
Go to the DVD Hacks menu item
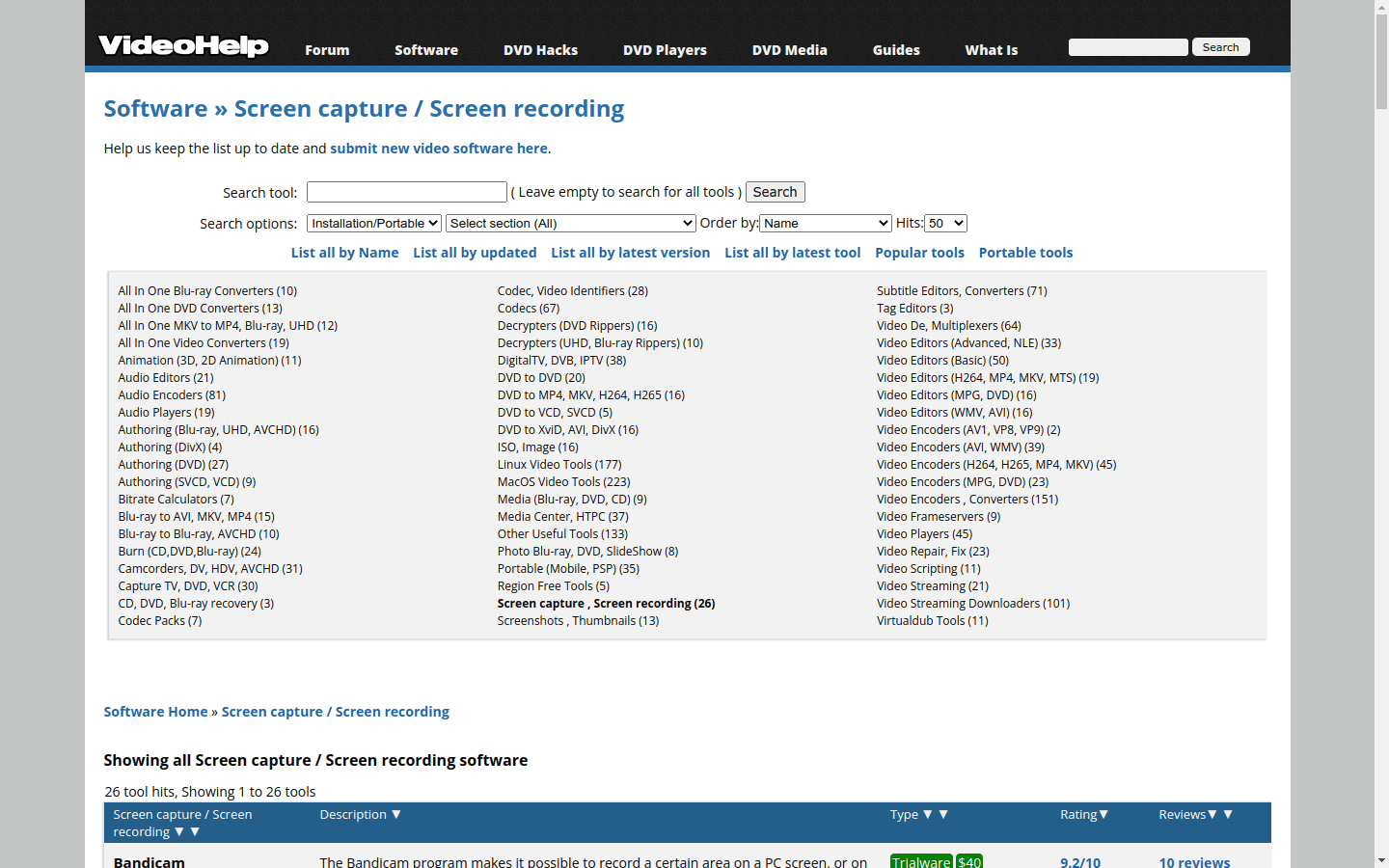[540, 50]
